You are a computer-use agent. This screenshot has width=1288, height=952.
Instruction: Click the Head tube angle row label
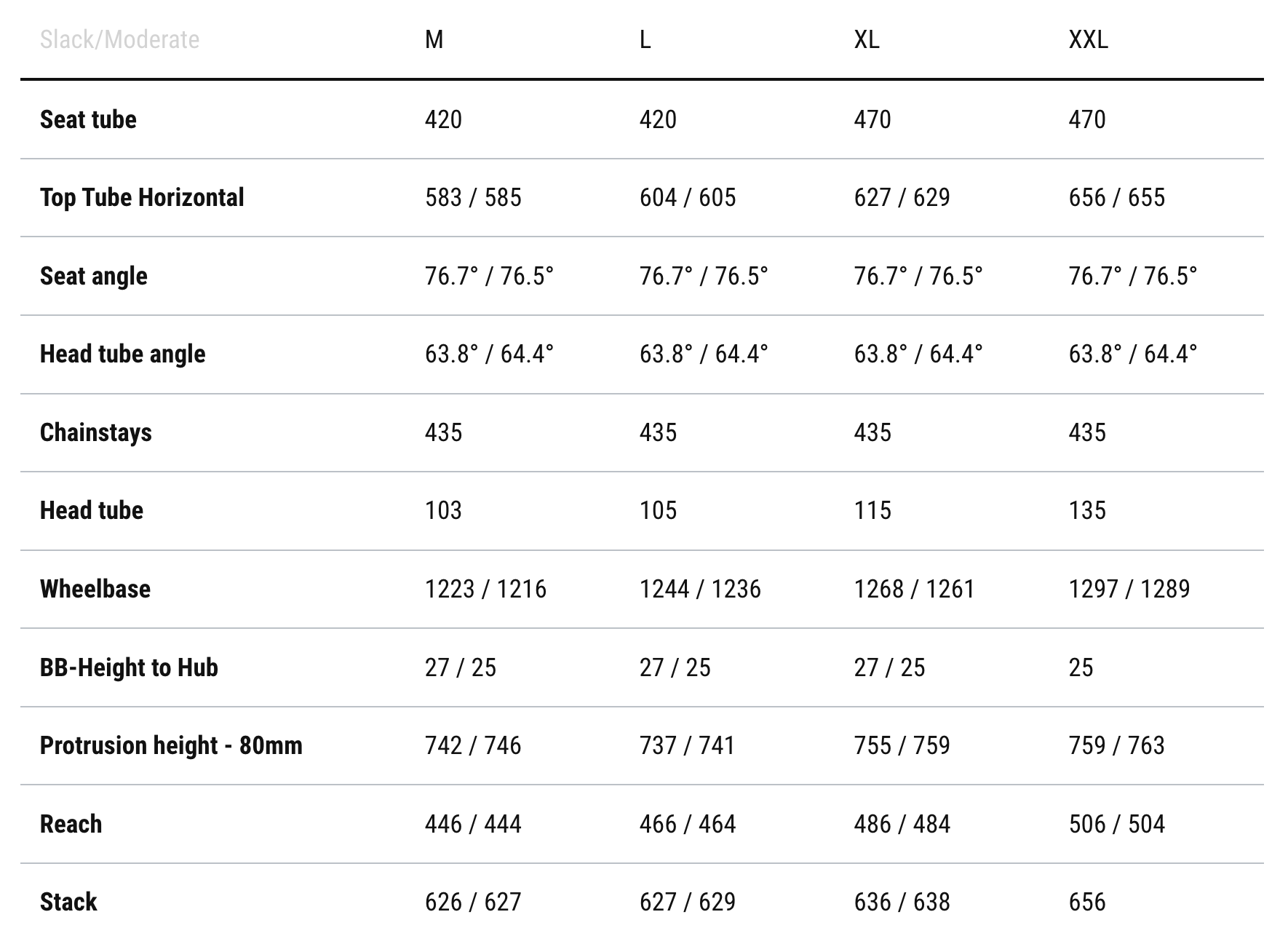click(122, 354)
